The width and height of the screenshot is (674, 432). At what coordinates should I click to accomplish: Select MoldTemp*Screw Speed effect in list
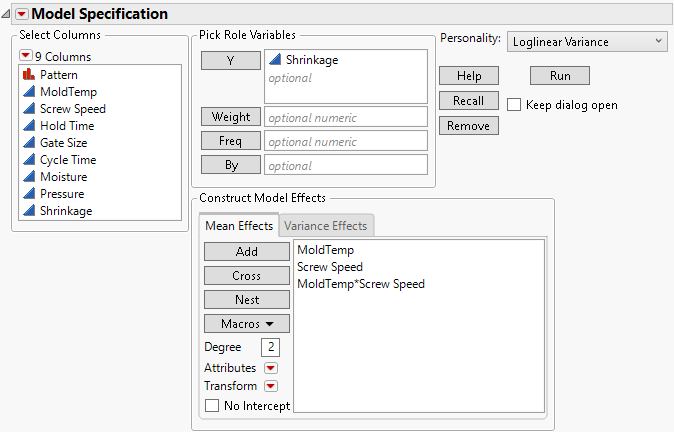pyautogui.click(x=360, y=284)
